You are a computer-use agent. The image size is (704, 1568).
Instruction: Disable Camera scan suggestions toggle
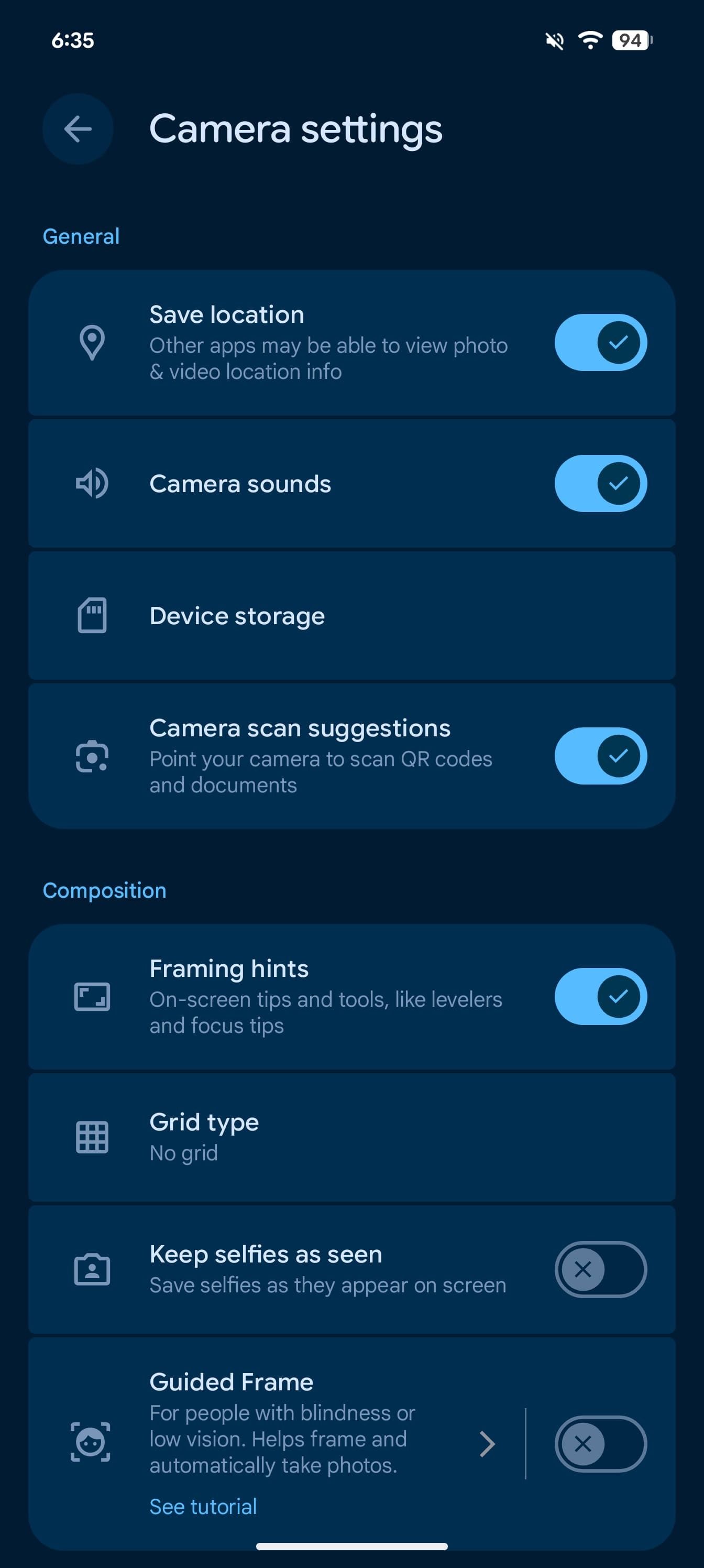click(600, 756)
